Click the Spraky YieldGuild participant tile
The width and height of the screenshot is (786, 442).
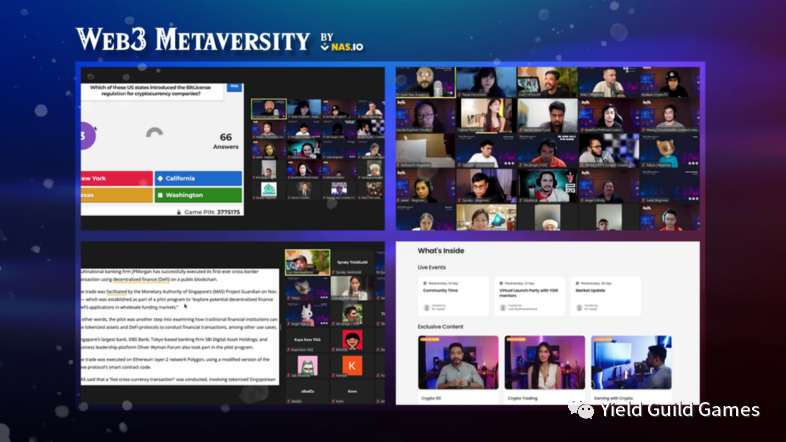(352, 262)
